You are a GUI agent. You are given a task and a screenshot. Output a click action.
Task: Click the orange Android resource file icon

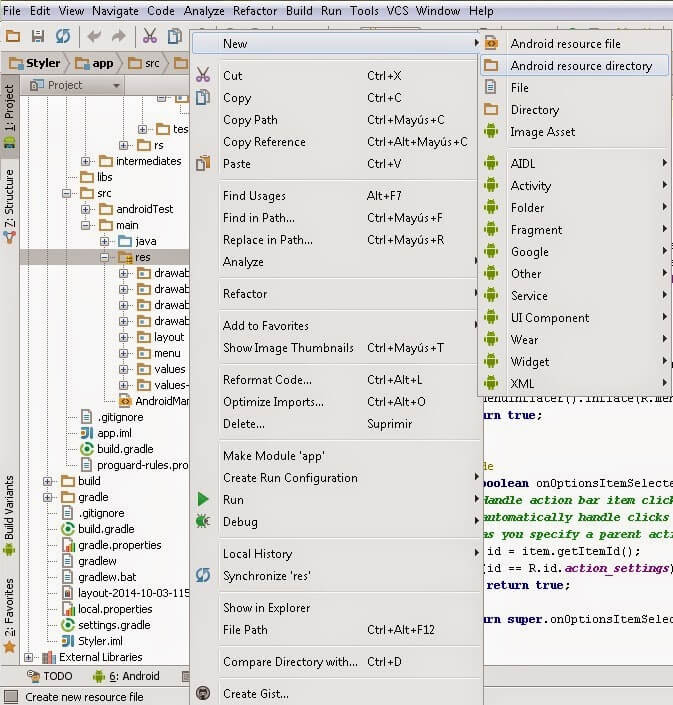491,43
